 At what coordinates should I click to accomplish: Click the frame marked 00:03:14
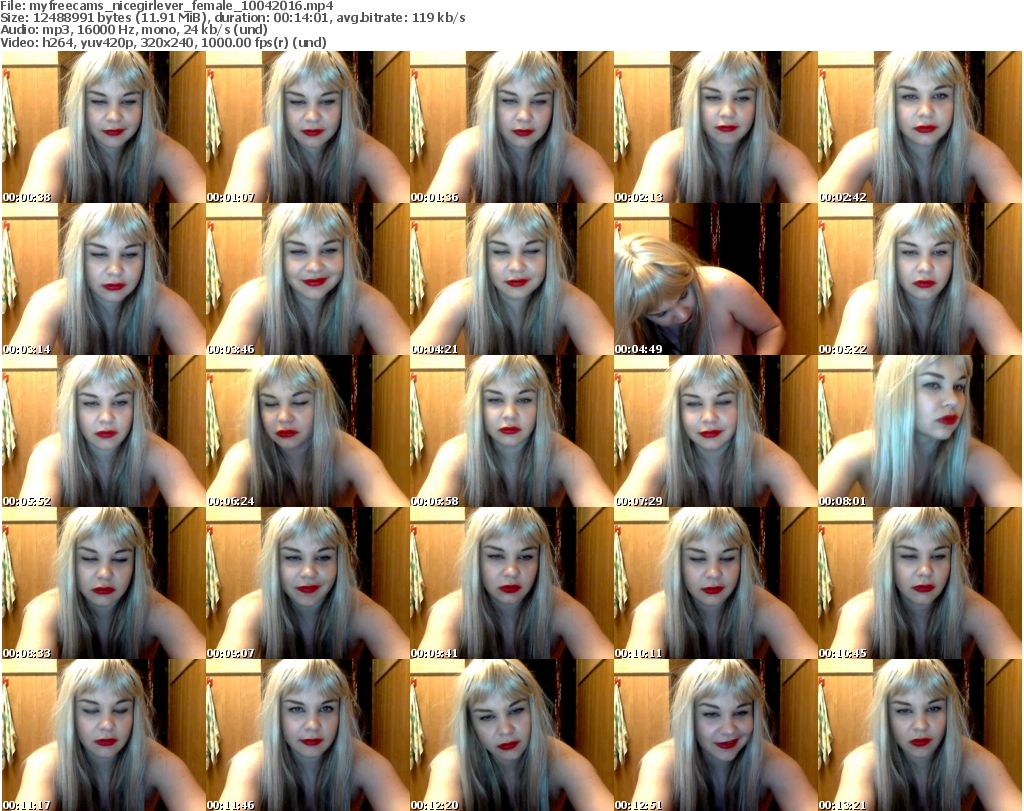(103, 279)
